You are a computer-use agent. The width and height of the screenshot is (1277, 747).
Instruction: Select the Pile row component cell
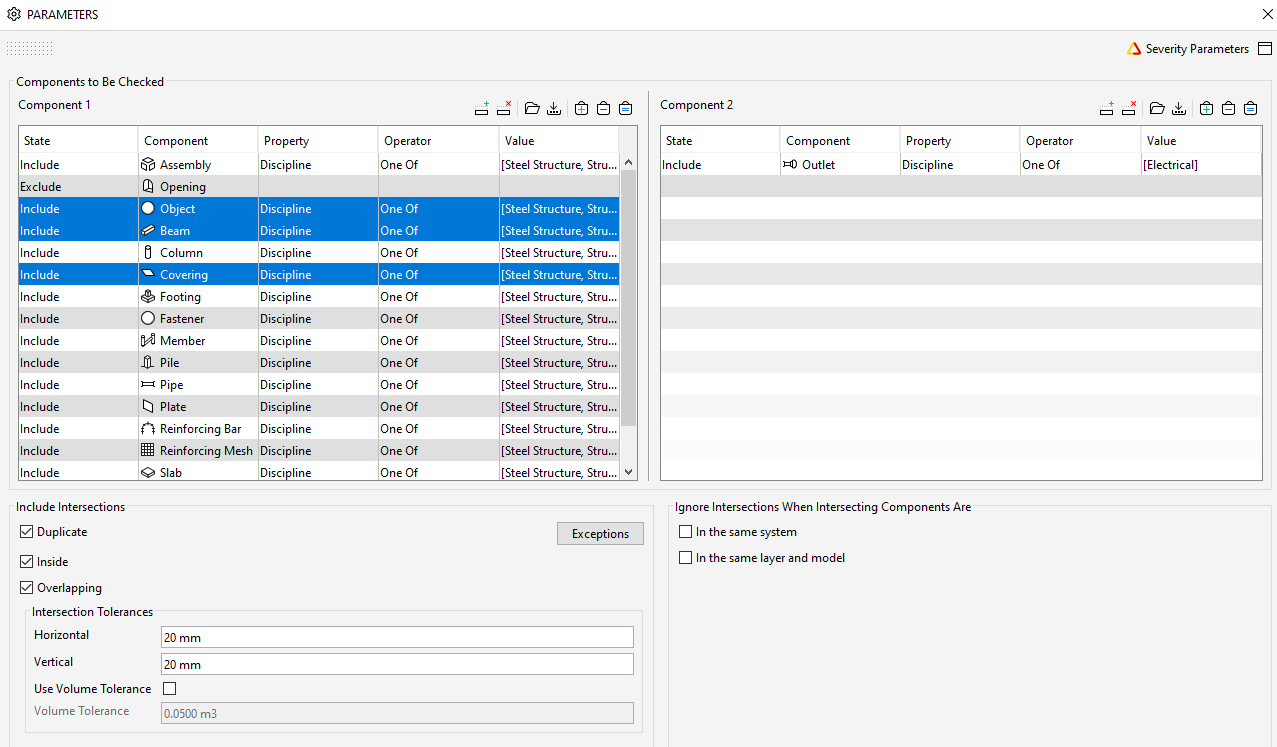(x=198, y=363)
